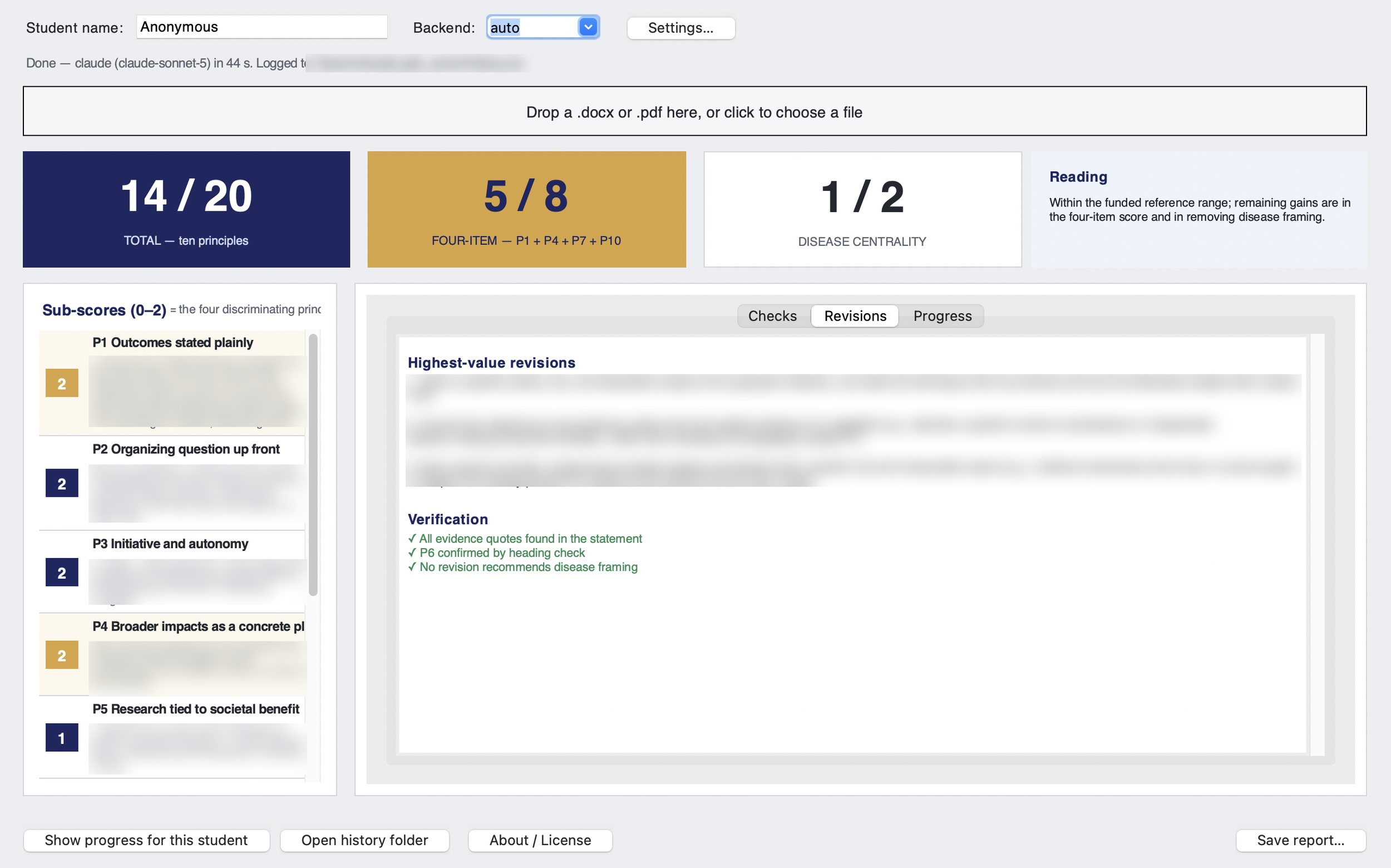This screenshot has height=868, width=1391.
Task: Click the Verification heading
Action: click(448, 520)
